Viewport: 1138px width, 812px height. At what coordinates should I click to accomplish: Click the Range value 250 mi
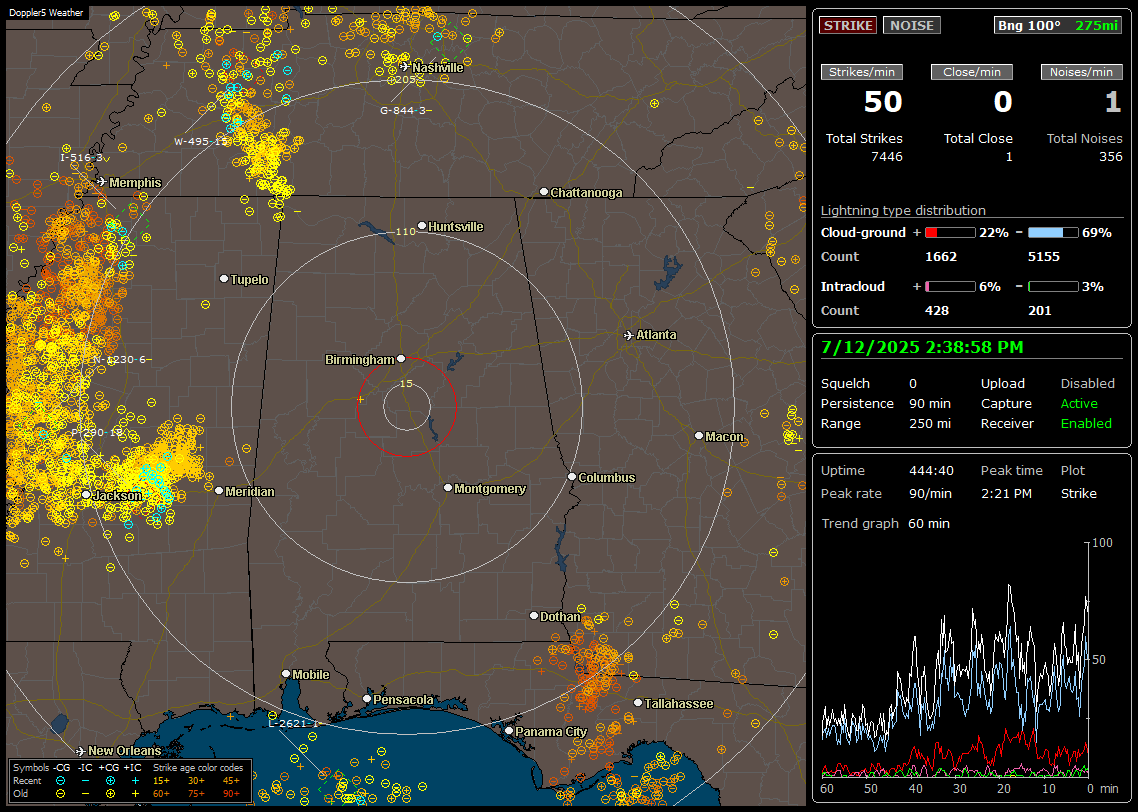(930, 424)
